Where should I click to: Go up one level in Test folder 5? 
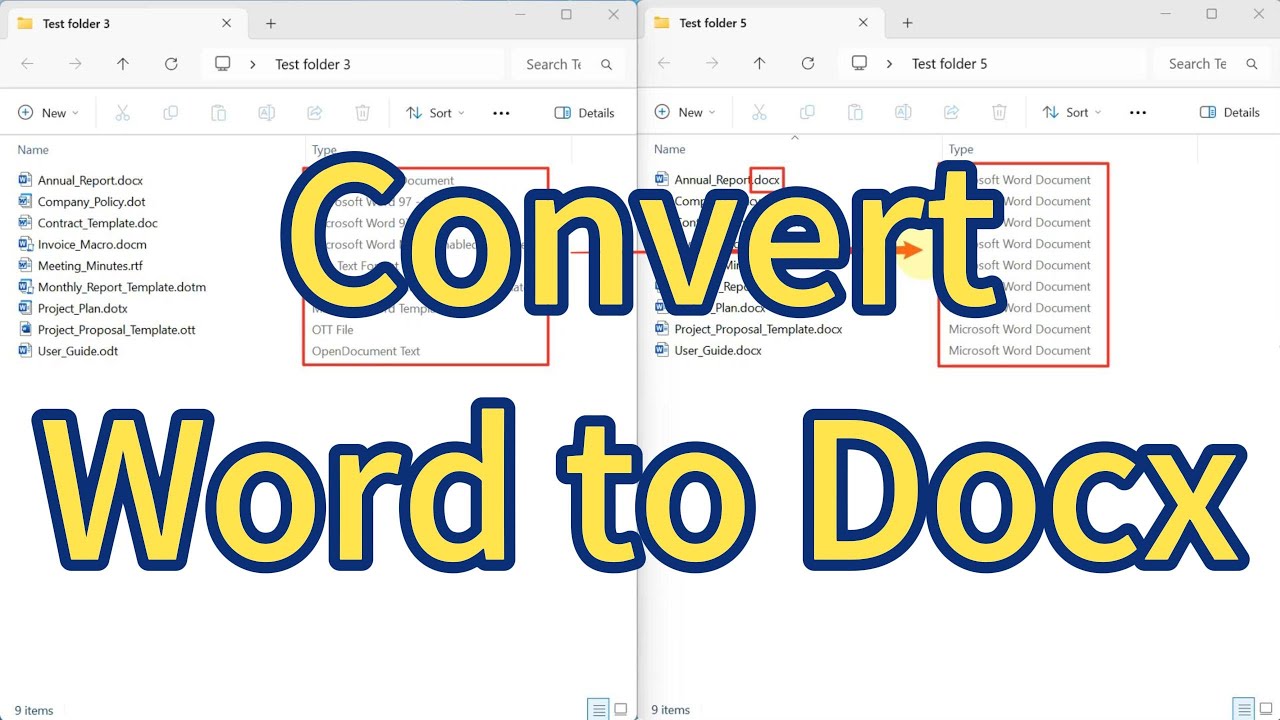pyautogui.click(x=760, y=63)
